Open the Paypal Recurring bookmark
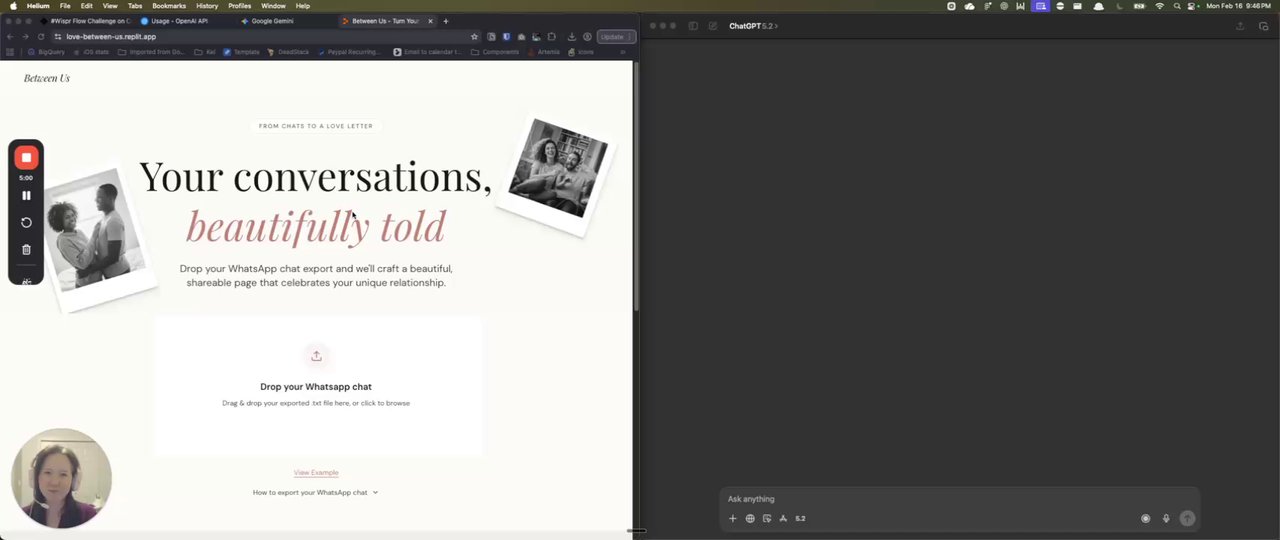The width and height of the screenshot is (1280, 540). (x=350, y=52)
